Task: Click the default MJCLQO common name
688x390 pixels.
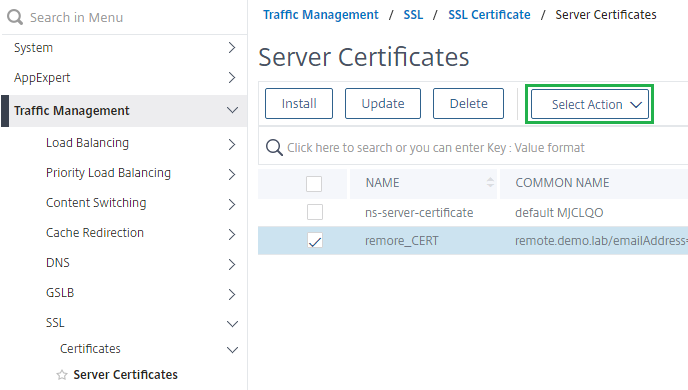Action: (x=559, y=213)
